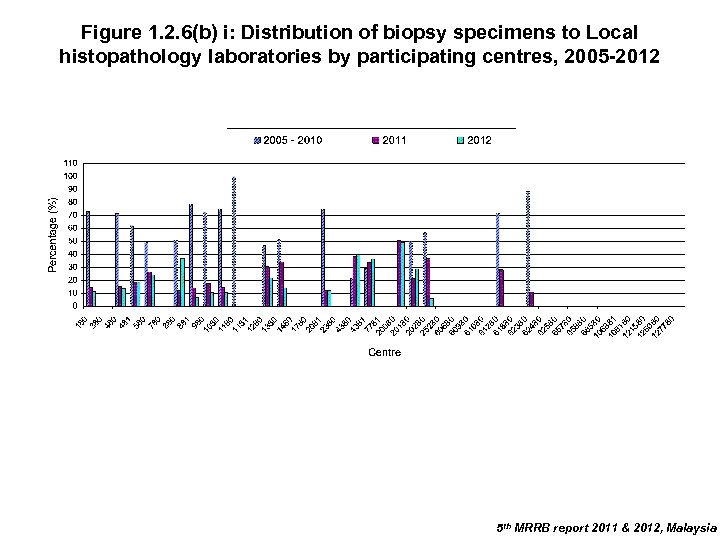Click the 'Percentage (%)' axis title

click(53, 235)
